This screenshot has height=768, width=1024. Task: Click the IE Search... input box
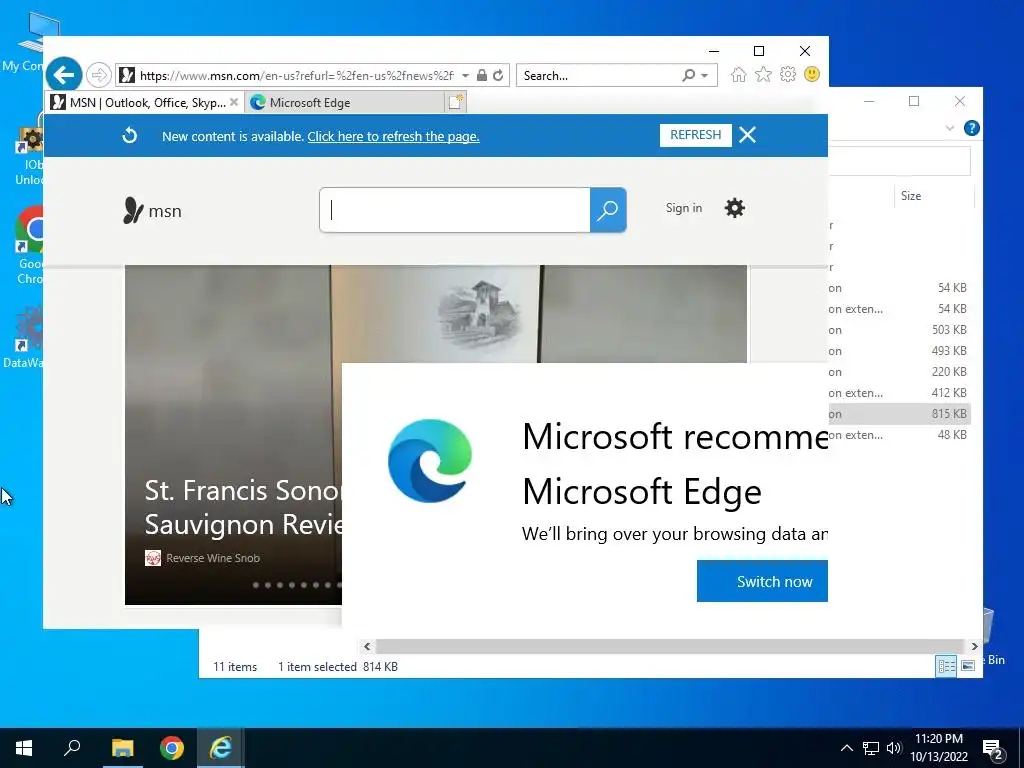598,75
